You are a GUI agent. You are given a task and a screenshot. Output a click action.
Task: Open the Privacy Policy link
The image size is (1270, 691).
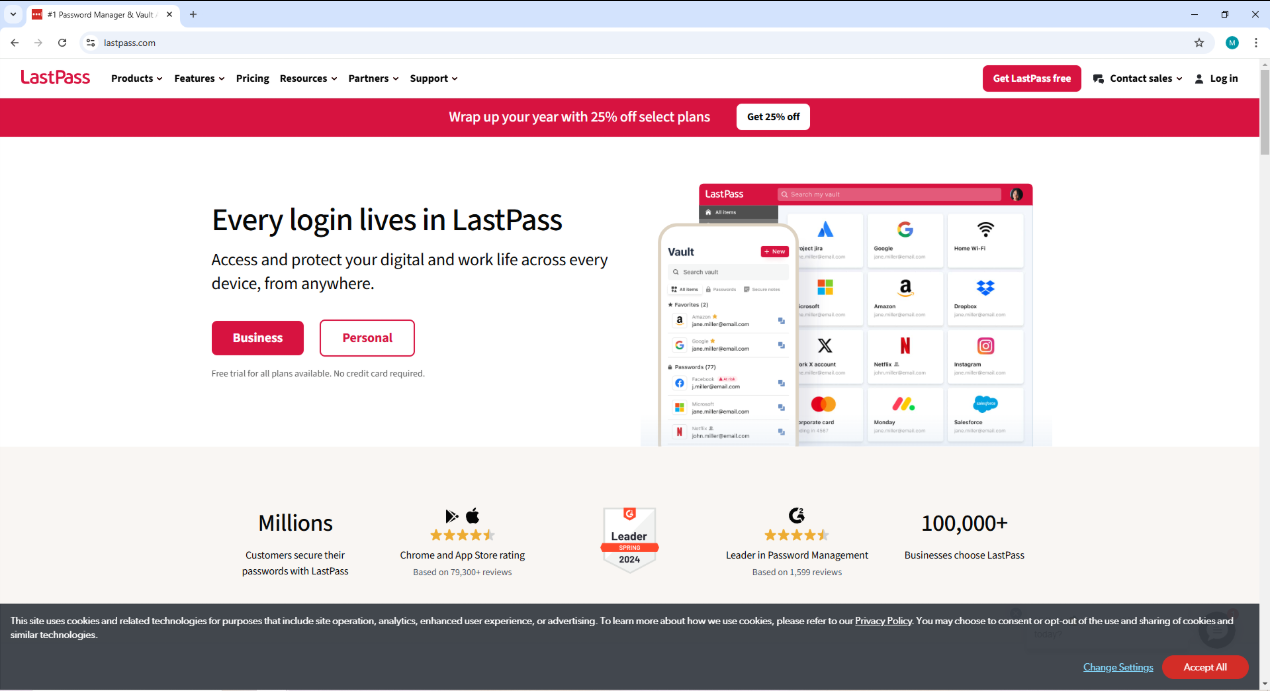tap(883, 621)
